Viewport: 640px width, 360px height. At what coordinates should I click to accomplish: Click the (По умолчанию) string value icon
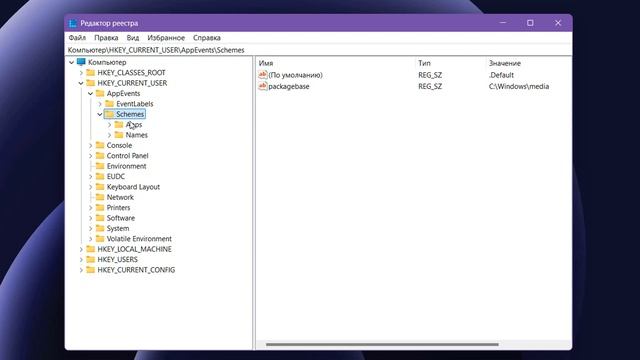(263, 75)
